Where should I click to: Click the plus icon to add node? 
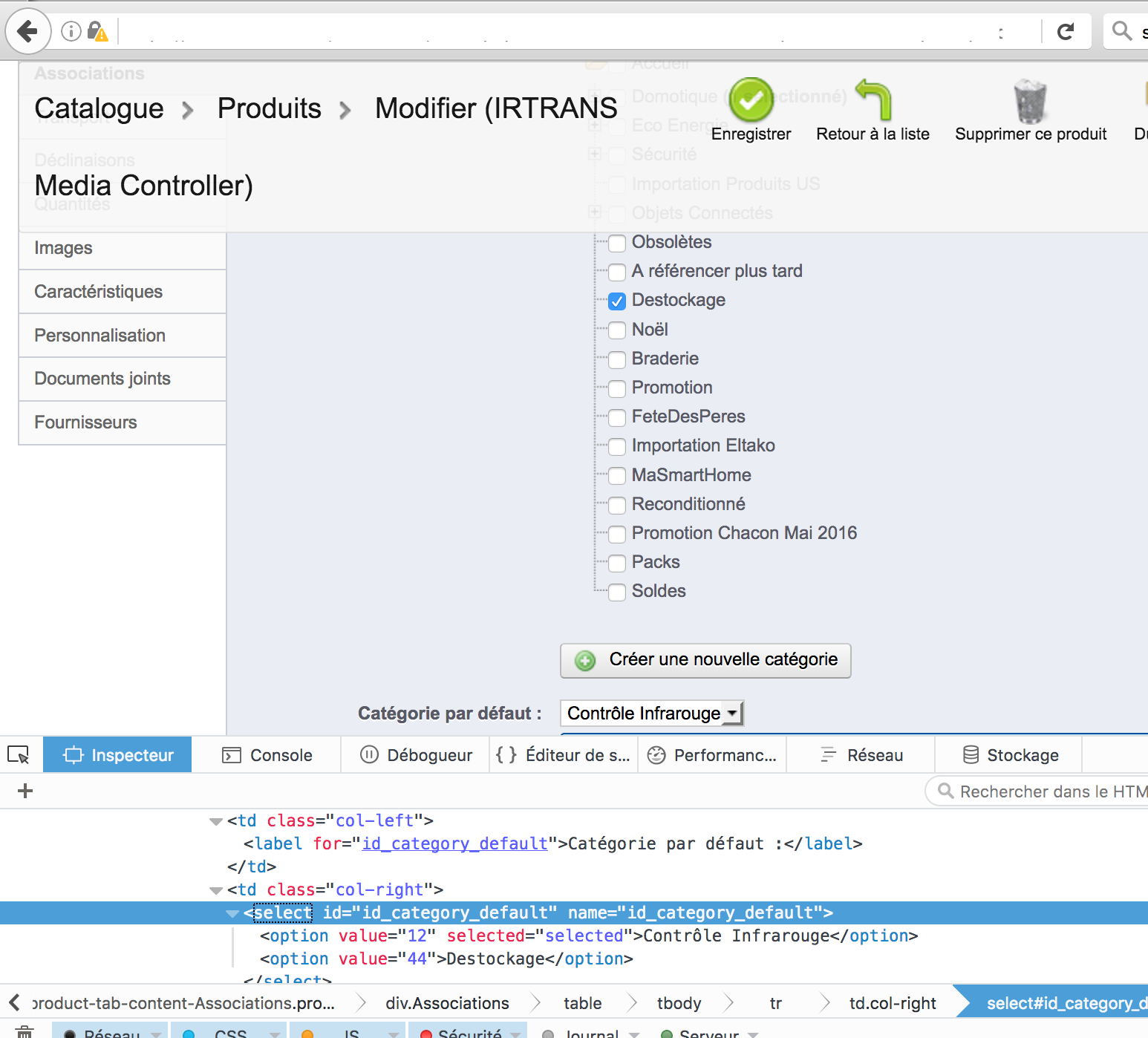25,791
